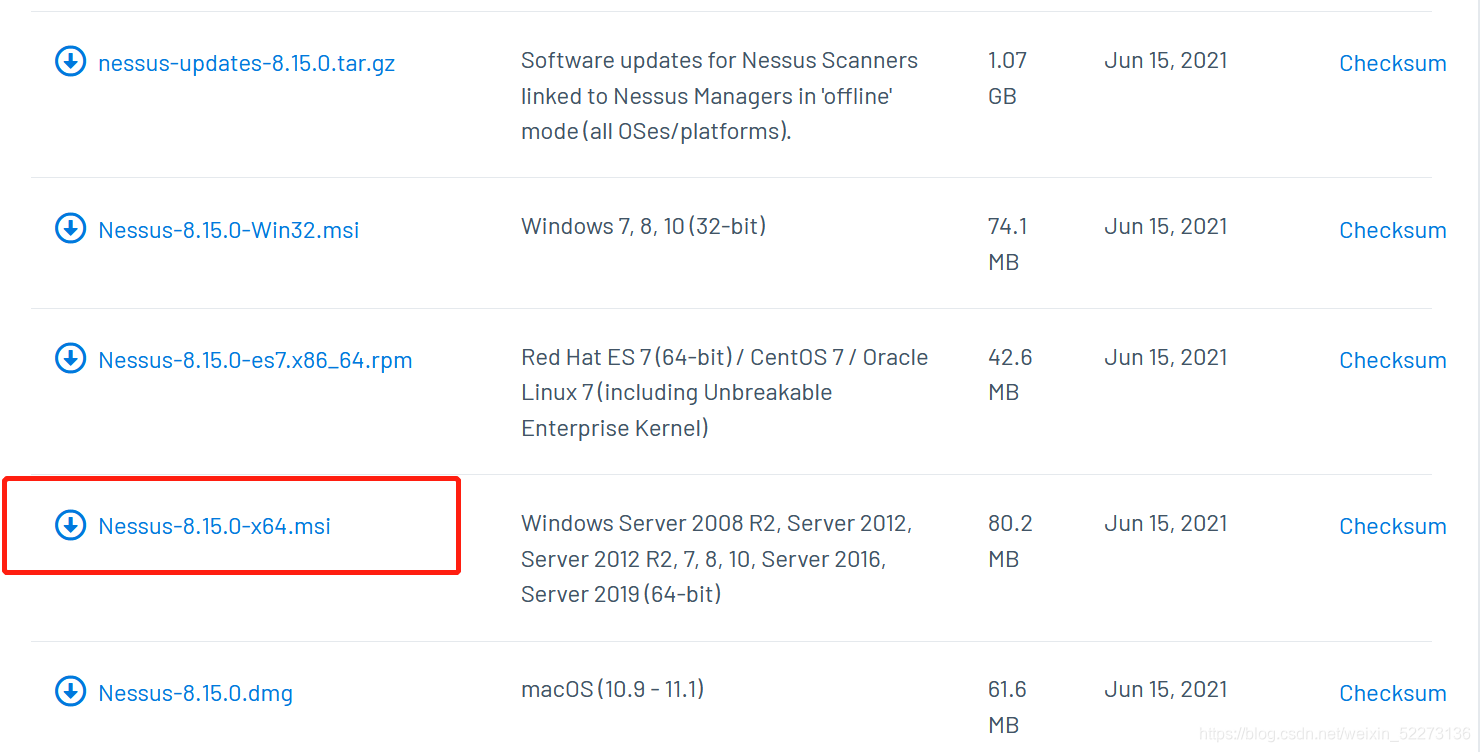Download nessus-updates-8.15.0.tar.gz file link
1480x752 pixels.
pos(246,63)
